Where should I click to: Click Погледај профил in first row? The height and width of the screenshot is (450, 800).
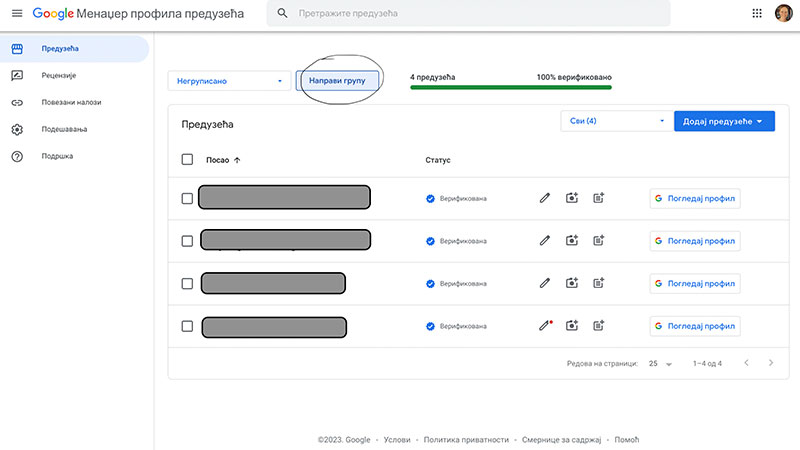point(695,198)
